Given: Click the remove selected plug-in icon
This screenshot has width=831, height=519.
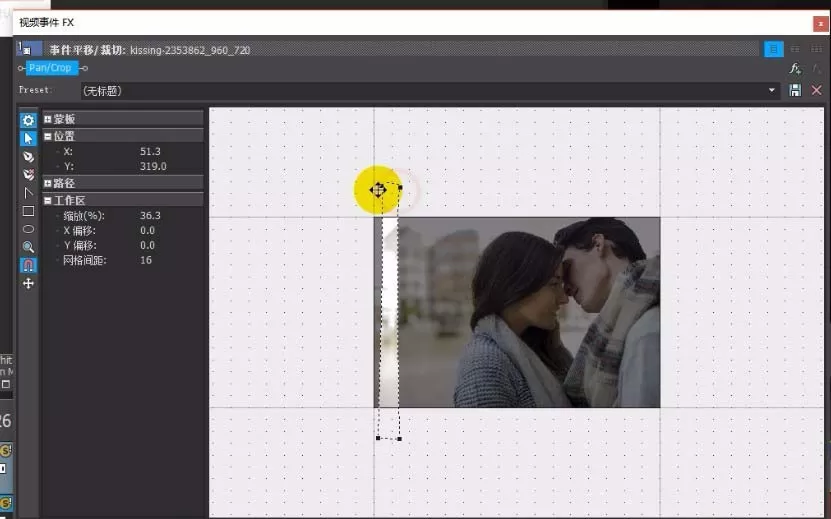Looking at the screenshot, I should point(817,68).
